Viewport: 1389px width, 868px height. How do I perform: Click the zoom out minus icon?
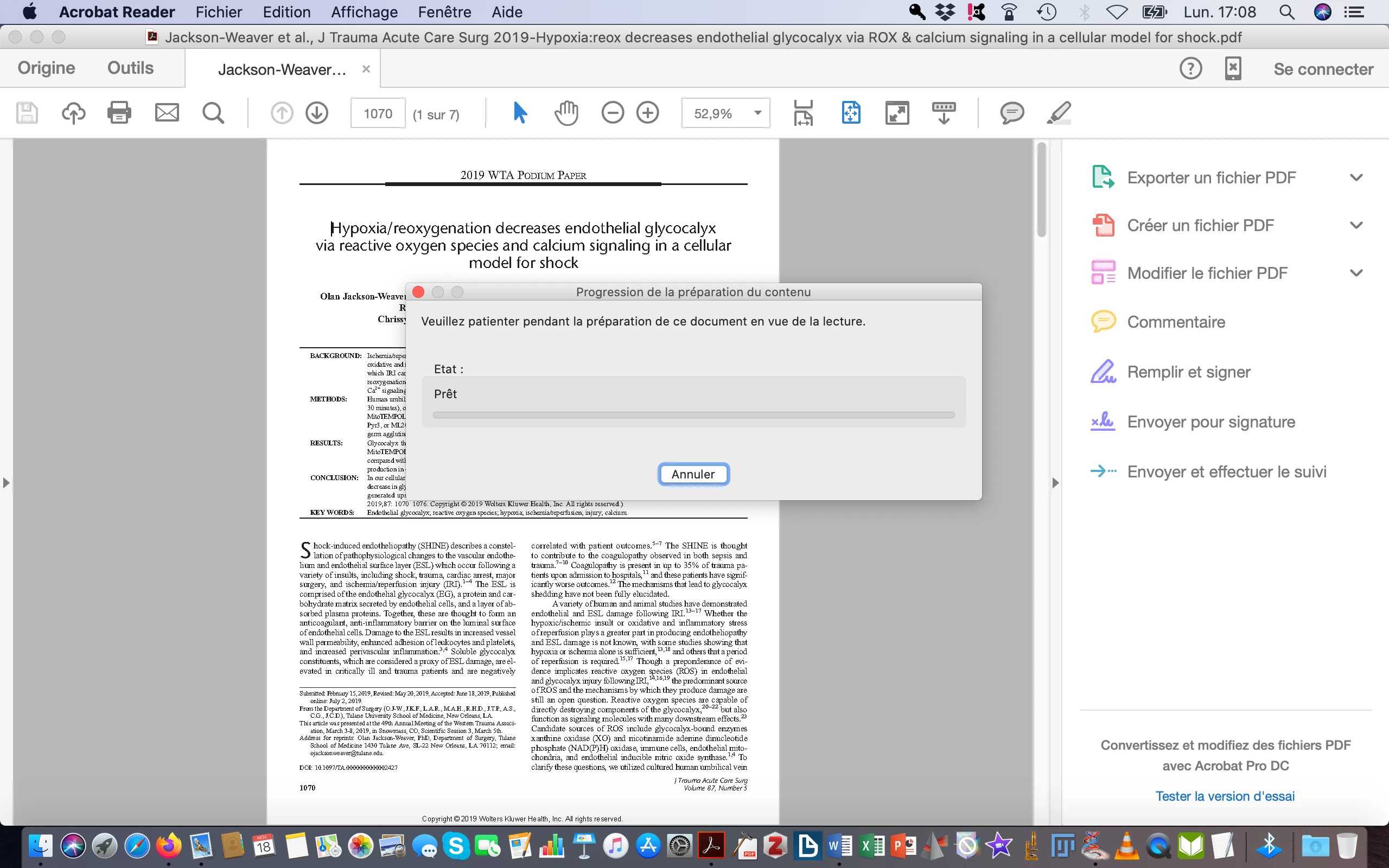pos(613,112)
